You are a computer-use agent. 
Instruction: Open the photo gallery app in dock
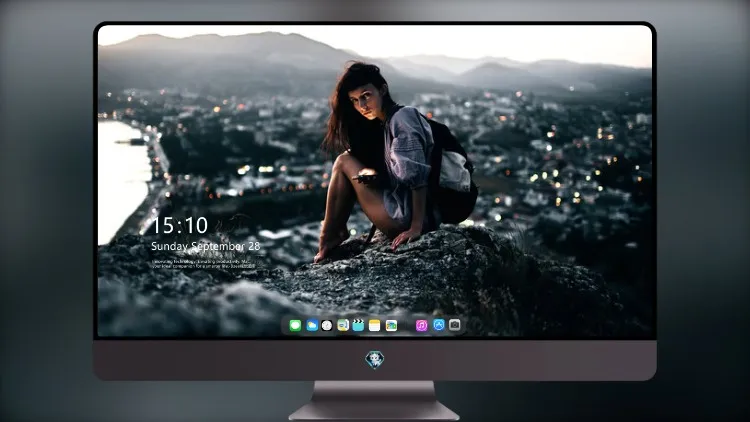click(x=391, y=325)
